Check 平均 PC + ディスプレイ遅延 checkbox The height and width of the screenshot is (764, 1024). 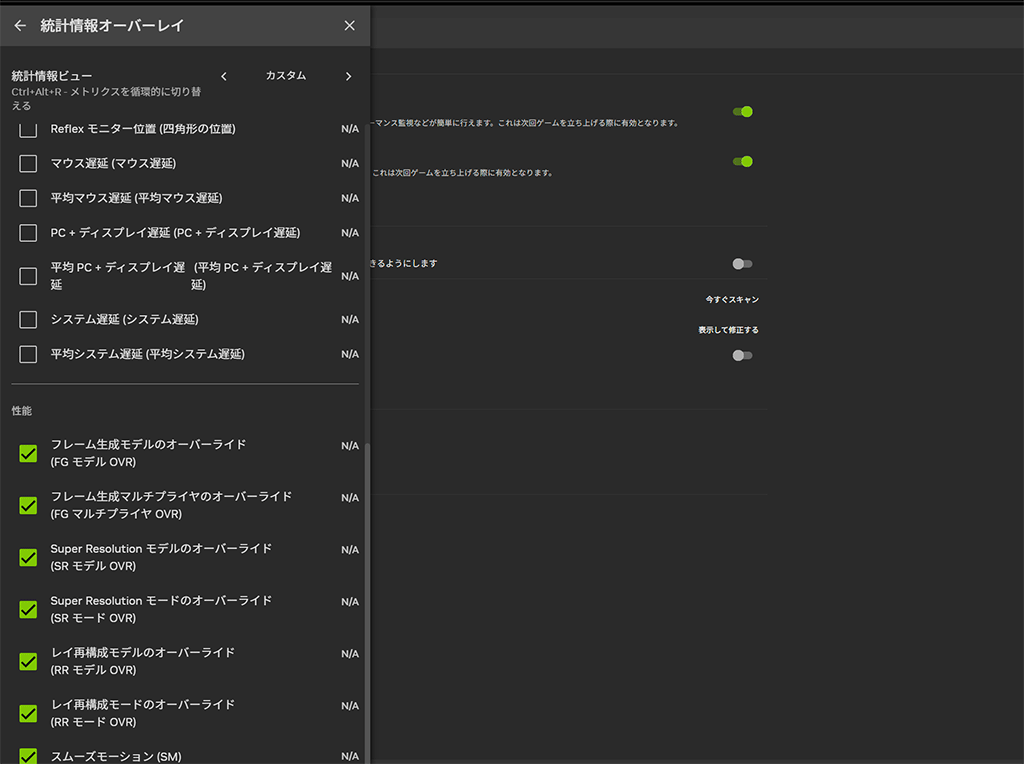[x=28, y=276]
